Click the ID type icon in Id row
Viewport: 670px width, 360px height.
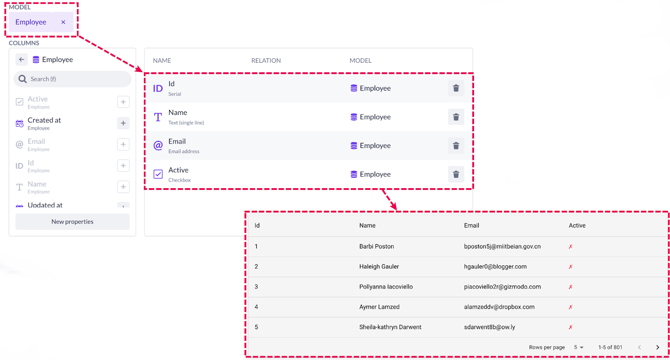tap(158, 88)
